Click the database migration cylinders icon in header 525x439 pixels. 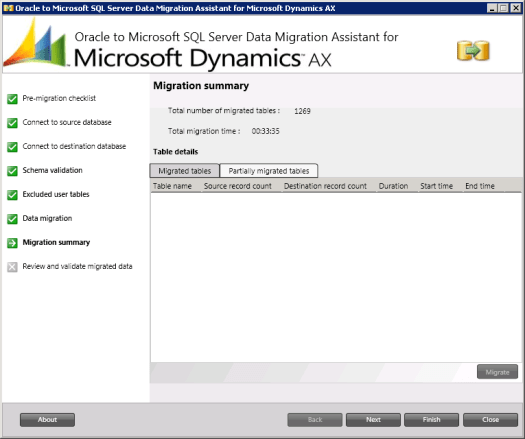click(x=473, y=51)
